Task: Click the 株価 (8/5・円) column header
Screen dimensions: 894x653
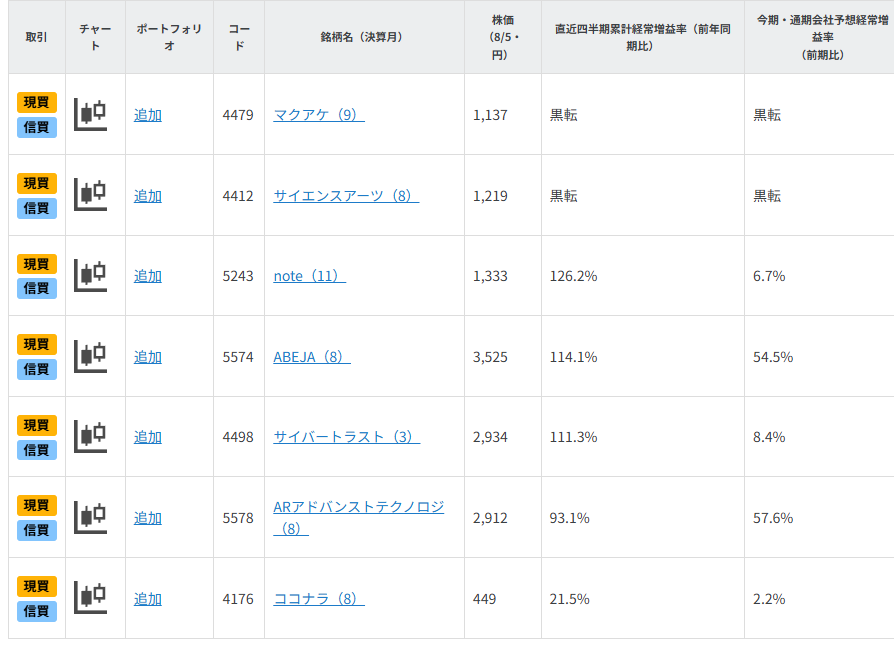Action: pos(503,37)
